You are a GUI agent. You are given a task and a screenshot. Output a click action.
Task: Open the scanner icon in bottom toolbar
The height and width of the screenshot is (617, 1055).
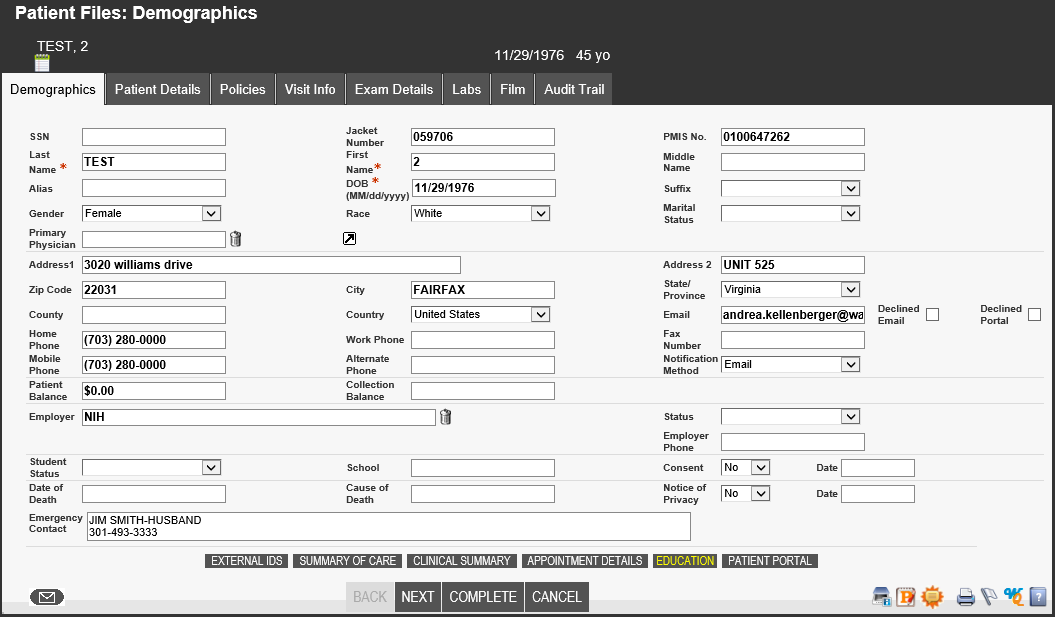(881, 597)
